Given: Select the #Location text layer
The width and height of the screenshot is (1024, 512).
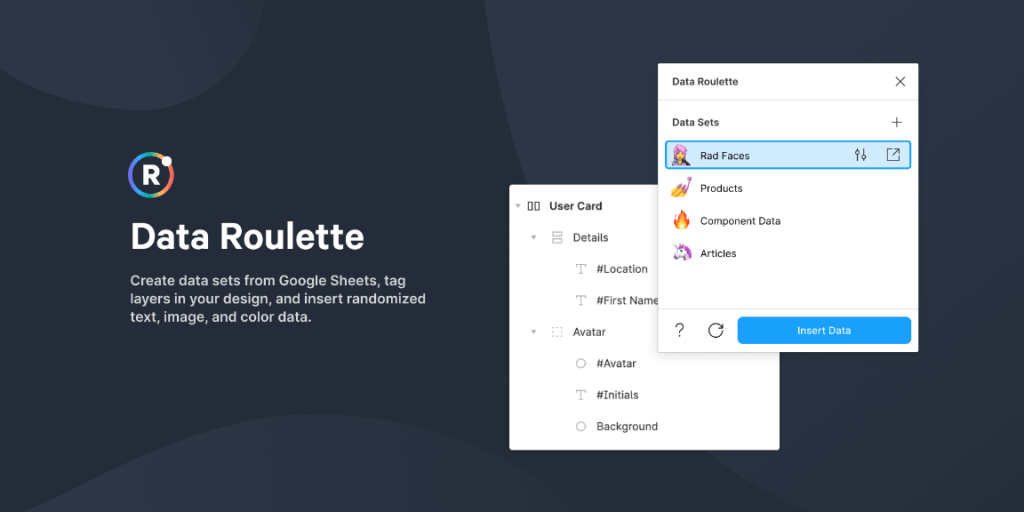Looking at the screenshot, I should point(622,269).
